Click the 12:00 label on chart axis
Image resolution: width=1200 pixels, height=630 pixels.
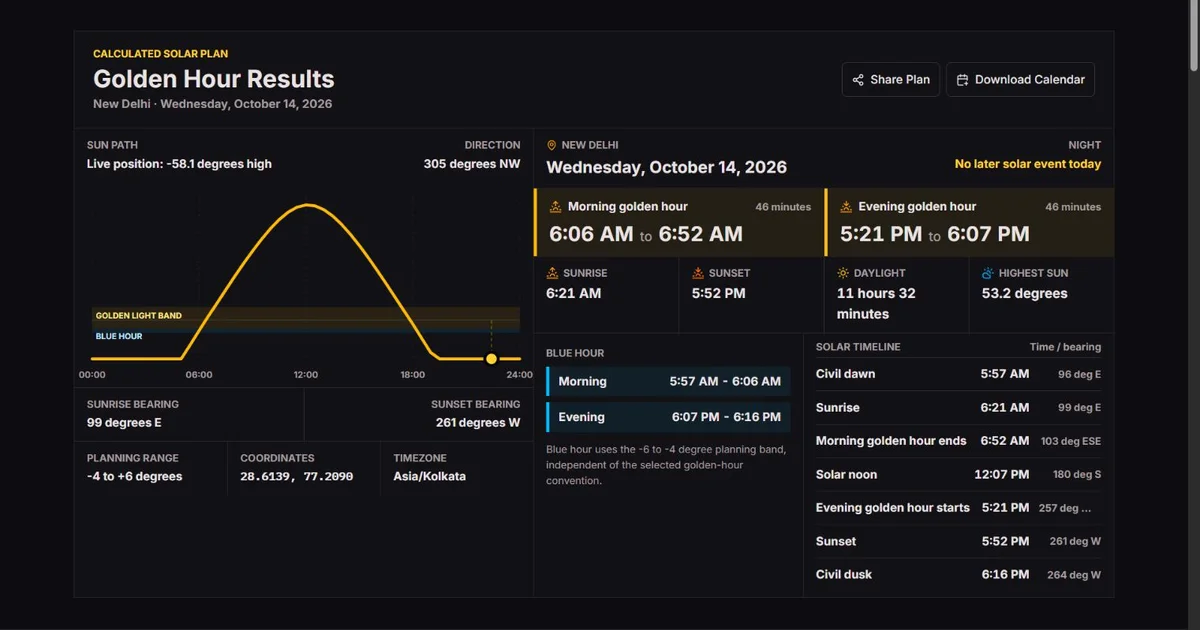pos(306,375)
